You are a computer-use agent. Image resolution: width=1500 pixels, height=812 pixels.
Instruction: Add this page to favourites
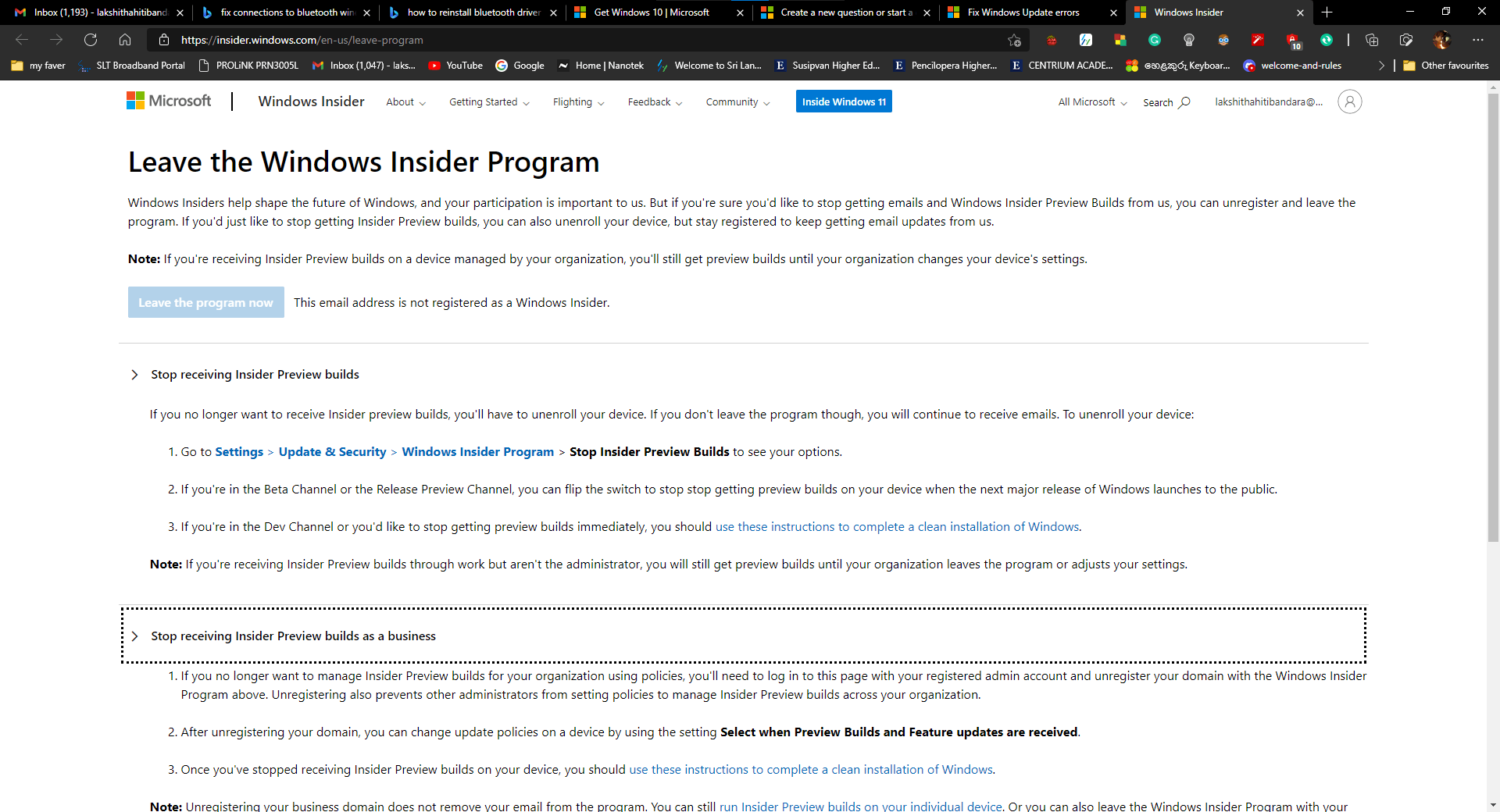[x=1014, y=40]
